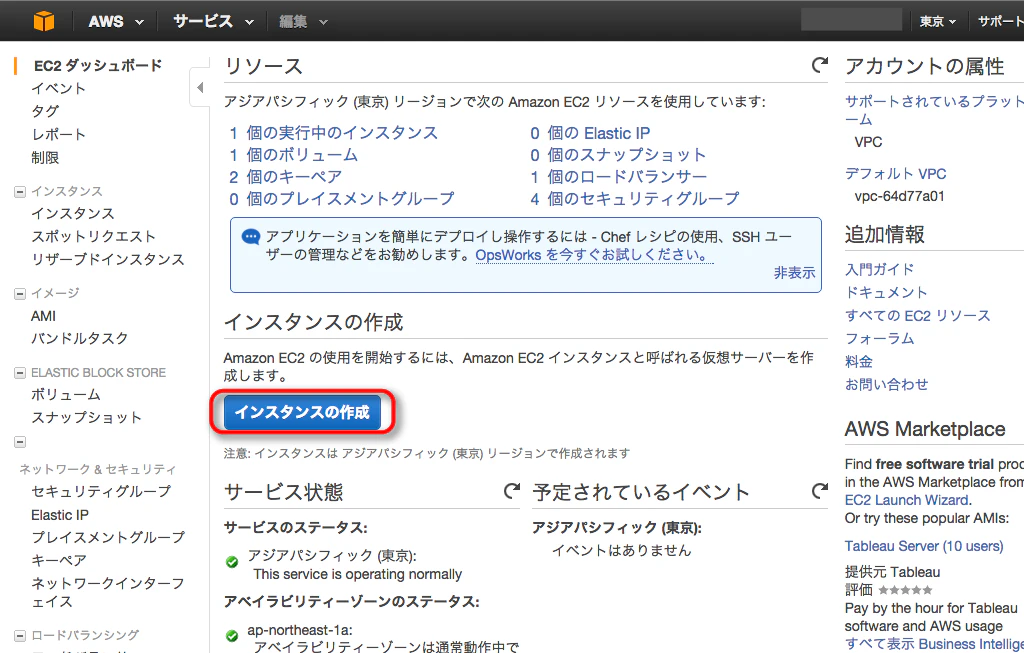Viewport: 1024px width, 653px height.
Task: Collapse the ELASTIC BLOCK STORE group
Action: [20, 373]
